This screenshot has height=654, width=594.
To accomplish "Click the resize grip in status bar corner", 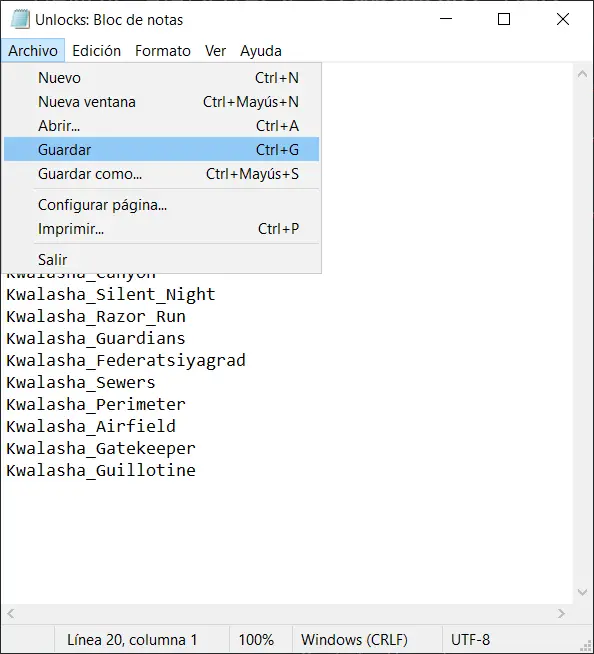I will [586, 645].
